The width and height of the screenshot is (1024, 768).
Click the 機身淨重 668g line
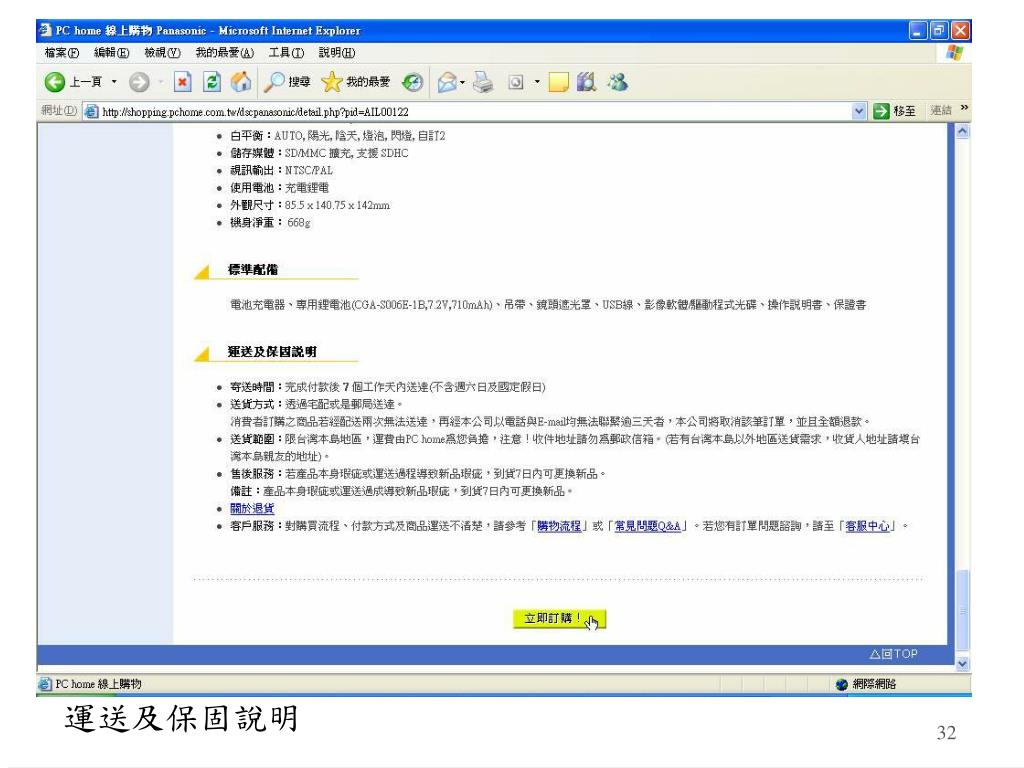coord(270,223)
